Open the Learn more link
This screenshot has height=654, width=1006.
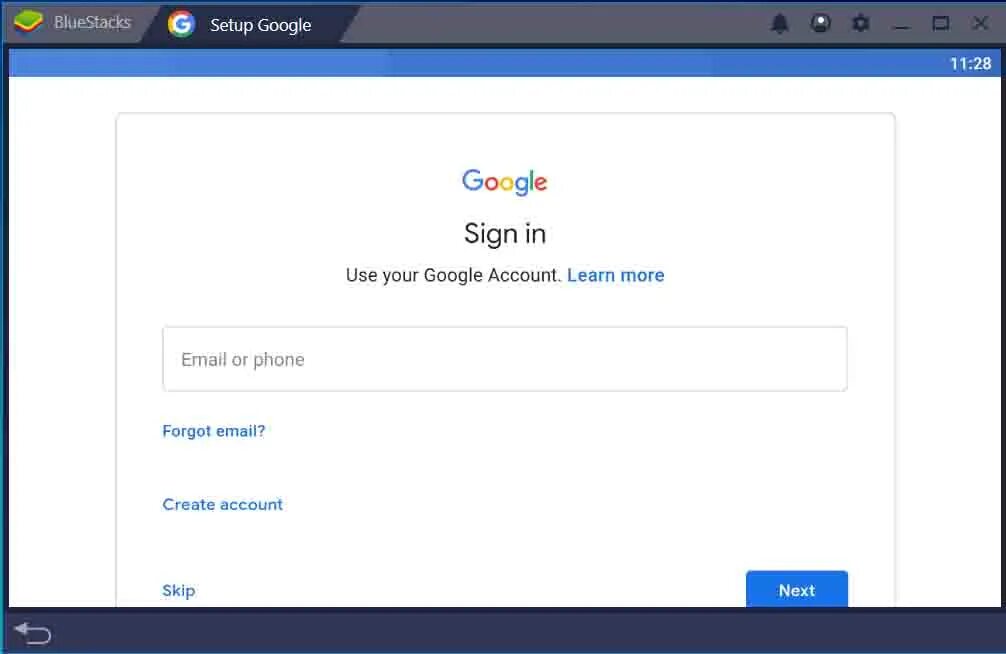[616, 275]
